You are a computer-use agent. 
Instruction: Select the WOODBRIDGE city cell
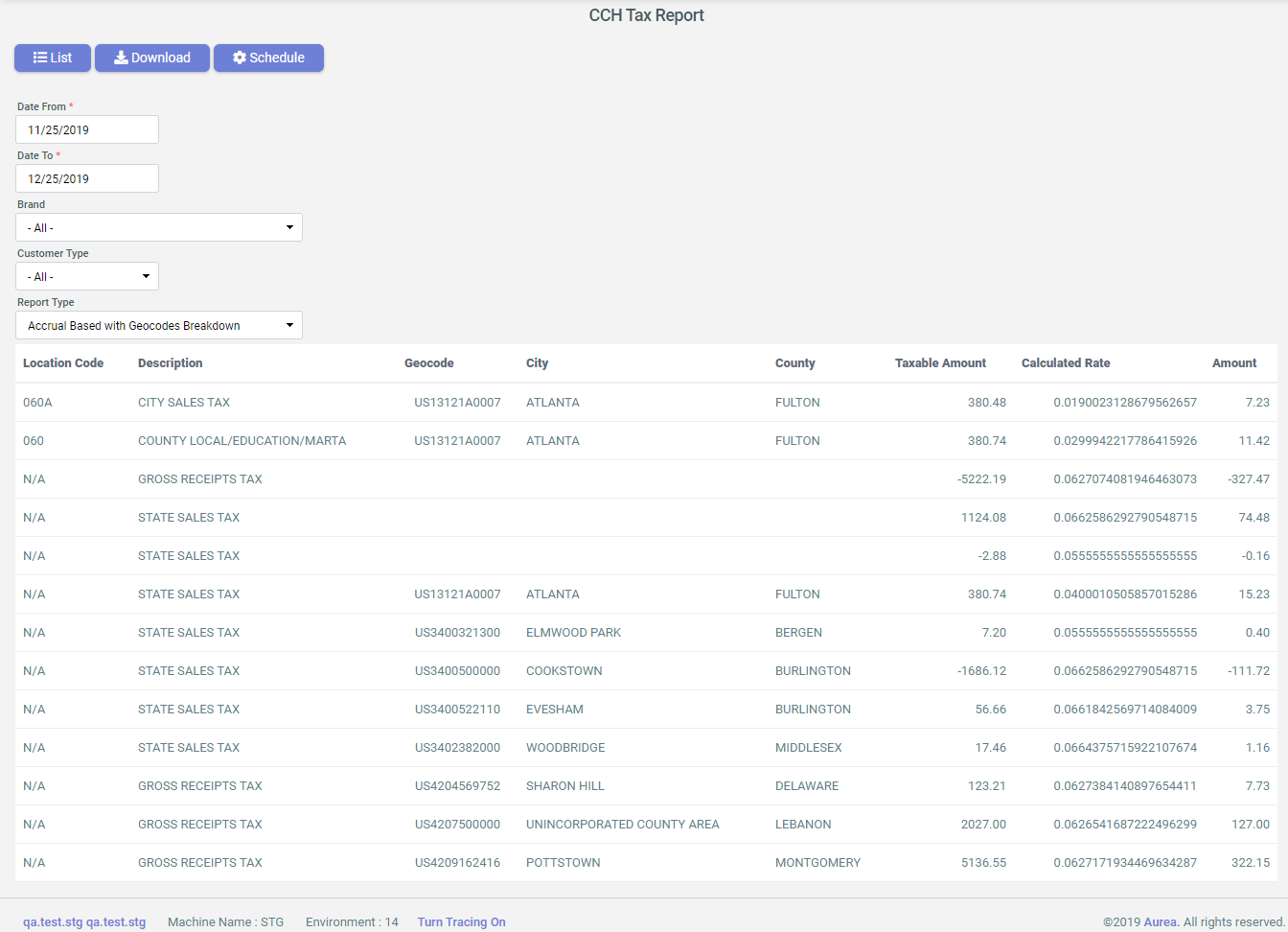(x=565, y=748)
